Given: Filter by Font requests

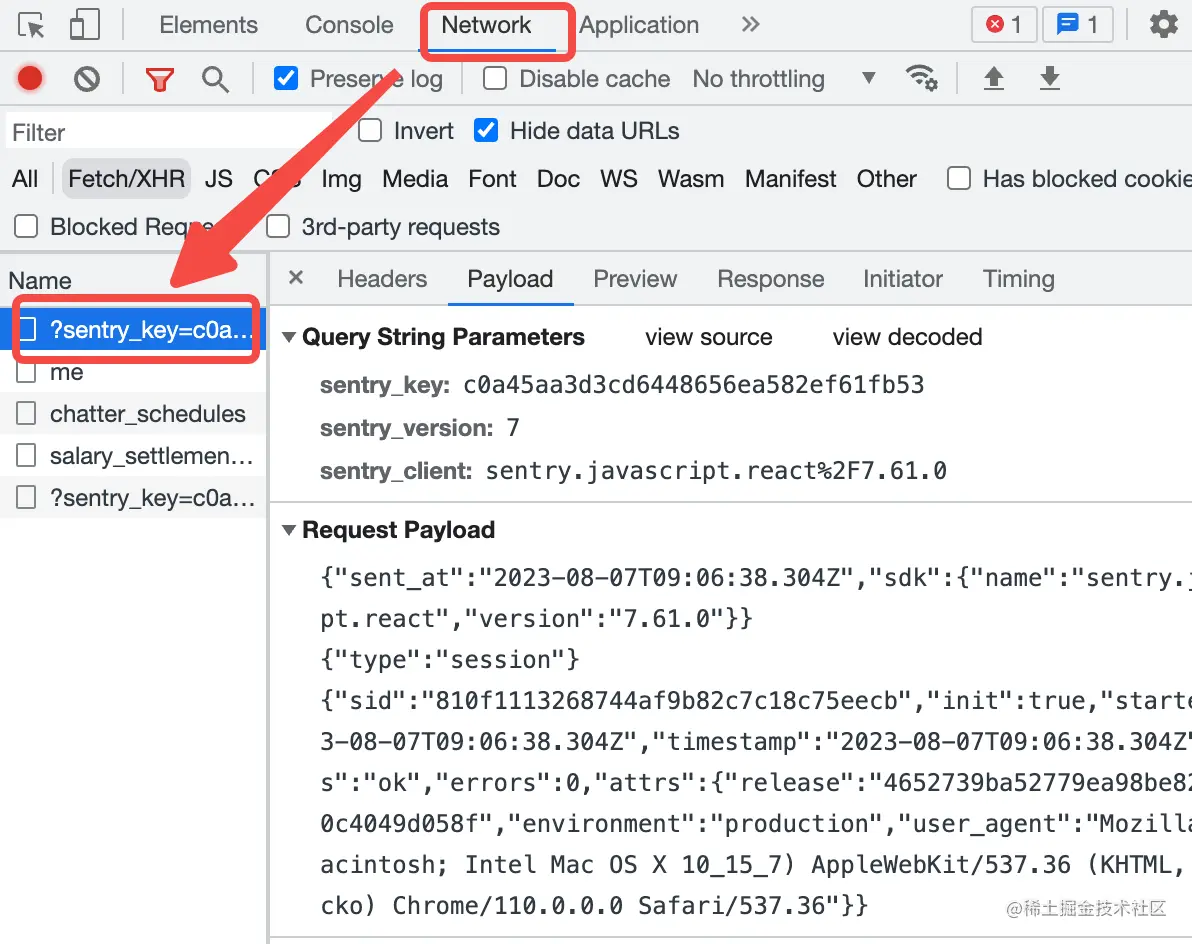Looking at the screenshot, I should pyautogui.click(x=492, y=179).
